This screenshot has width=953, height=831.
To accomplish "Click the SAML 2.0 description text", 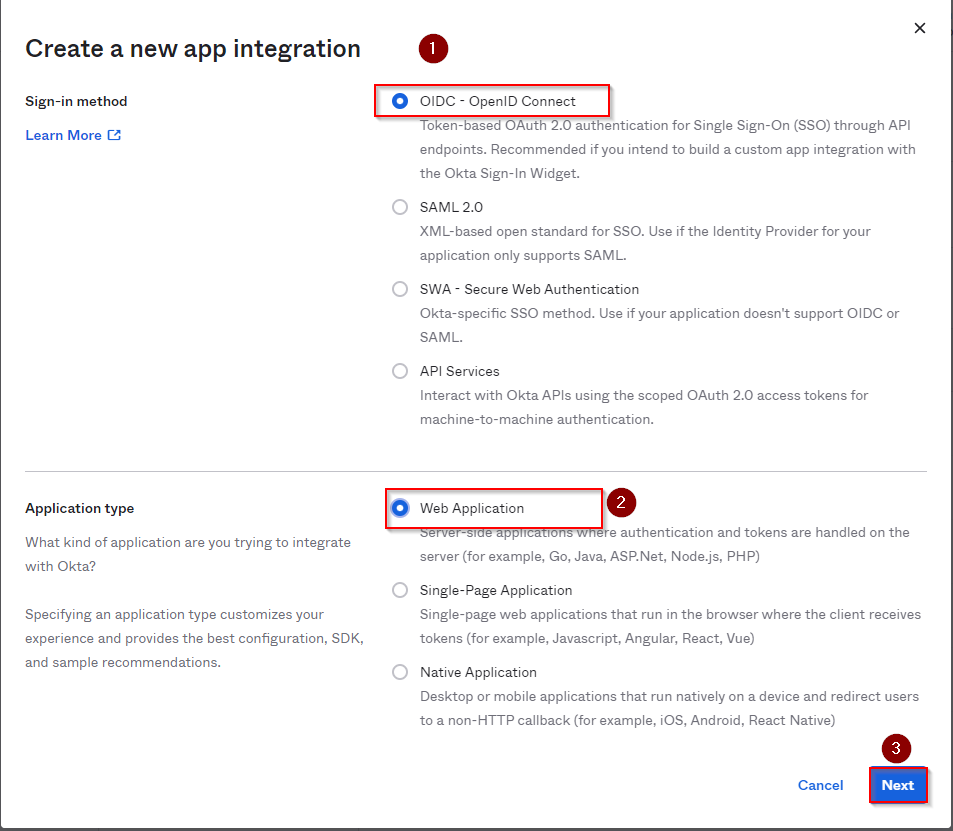I will [x=645, y=243].
